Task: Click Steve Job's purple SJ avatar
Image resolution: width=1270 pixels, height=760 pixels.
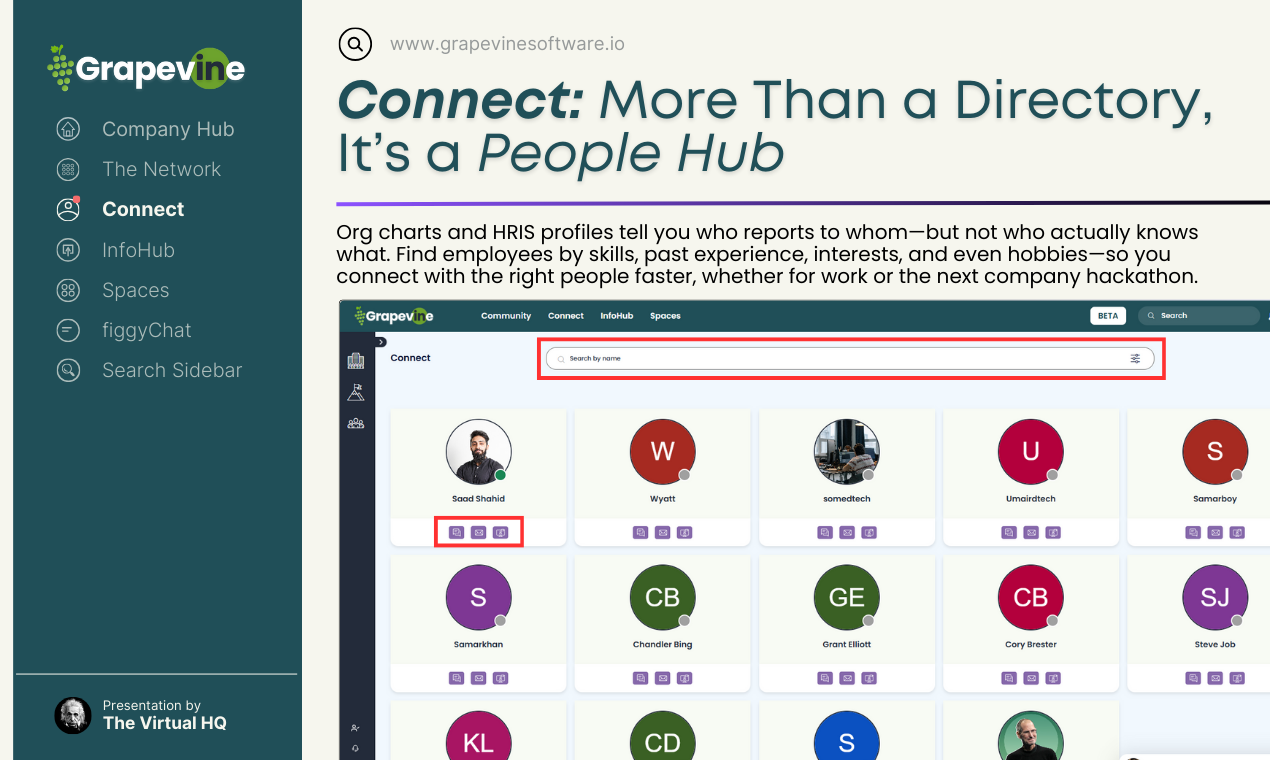Action: tap(1215, 597)
